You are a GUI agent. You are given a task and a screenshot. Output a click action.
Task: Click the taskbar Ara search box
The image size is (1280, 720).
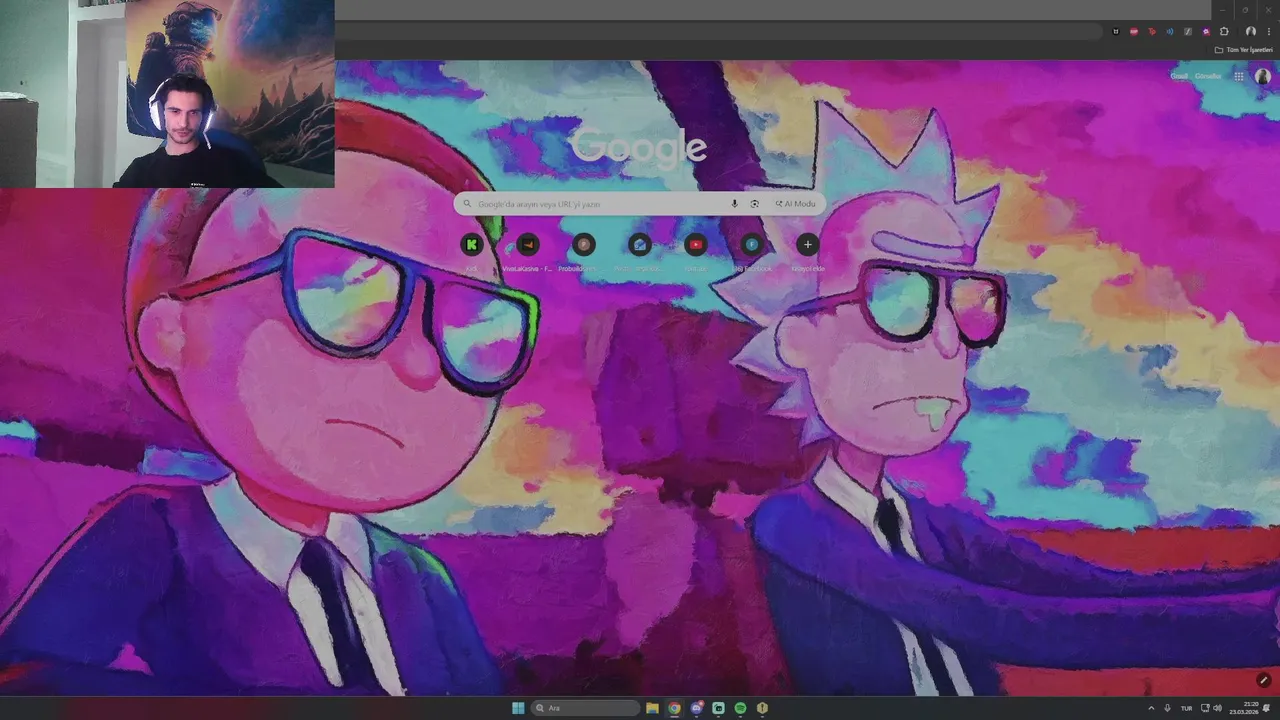[585, 708]
